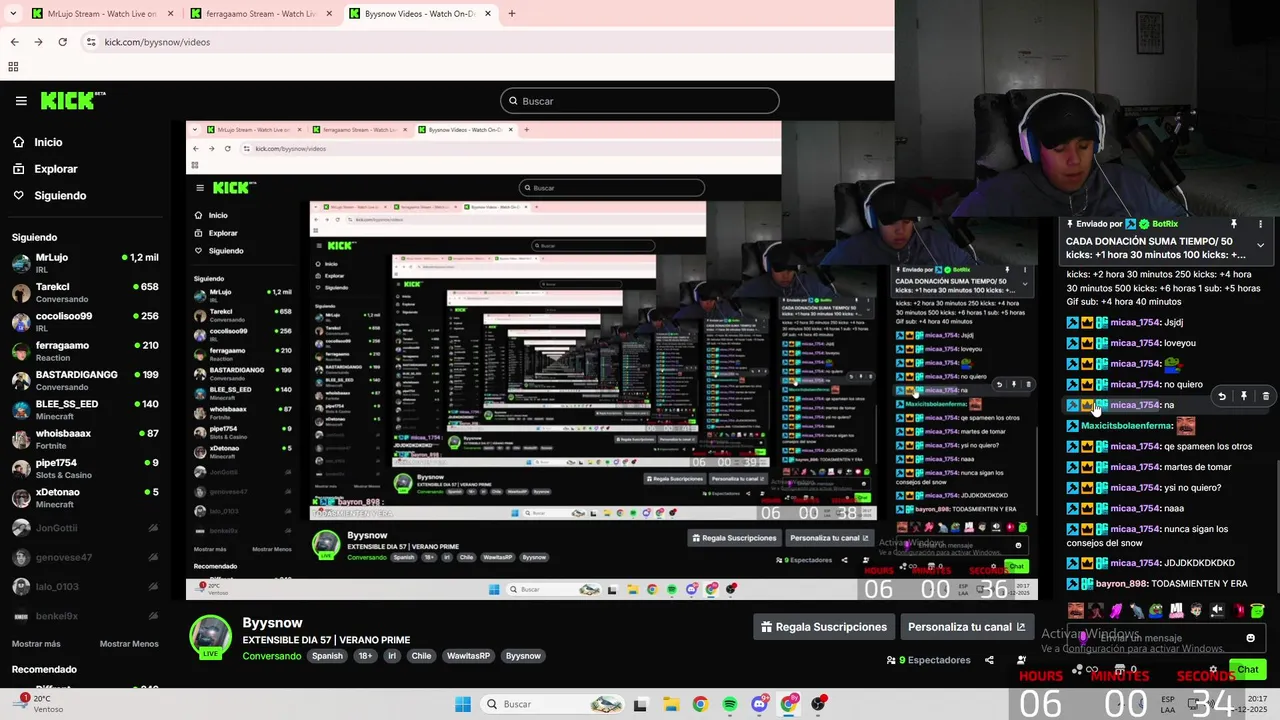Open OBS Studio from the taskbar

click(x=818, y=704)
